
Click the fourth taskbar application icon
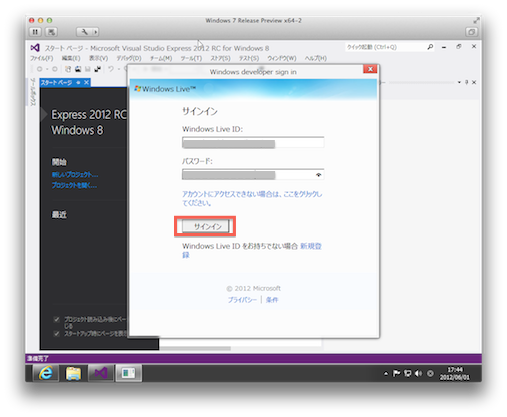pos(128,373)
